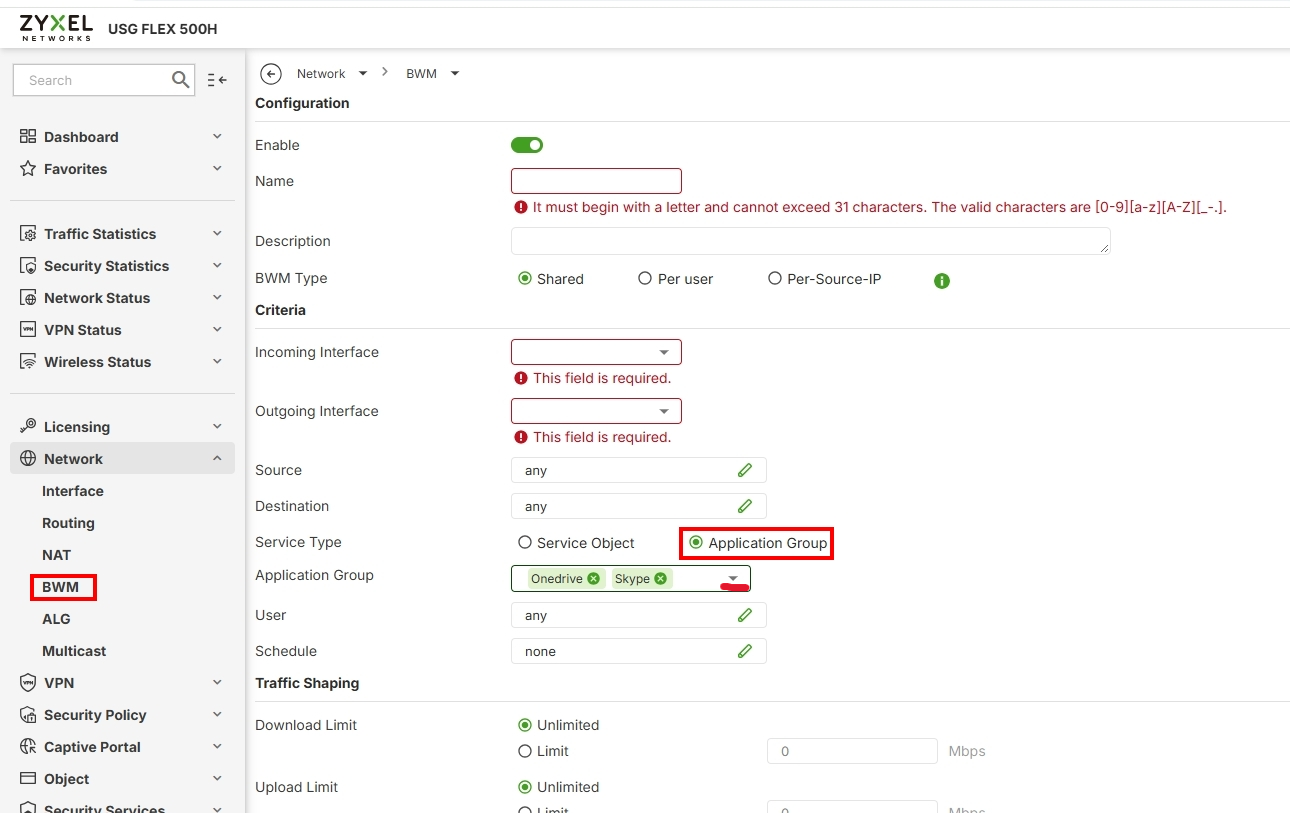Open the ALG submenu item
This screenshot has height=813, width=1290.
pos(56,619)
